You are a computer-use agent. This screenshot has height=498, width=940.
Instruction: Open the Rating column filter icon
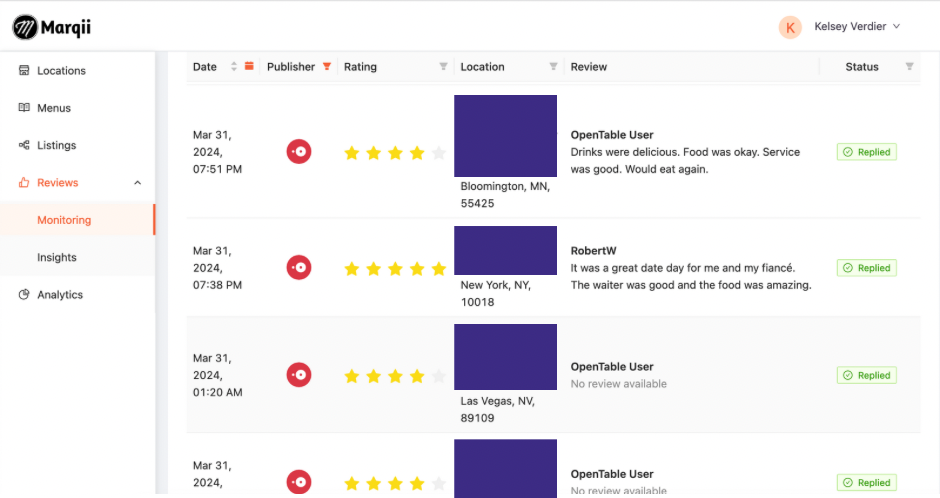pos(443,67)
